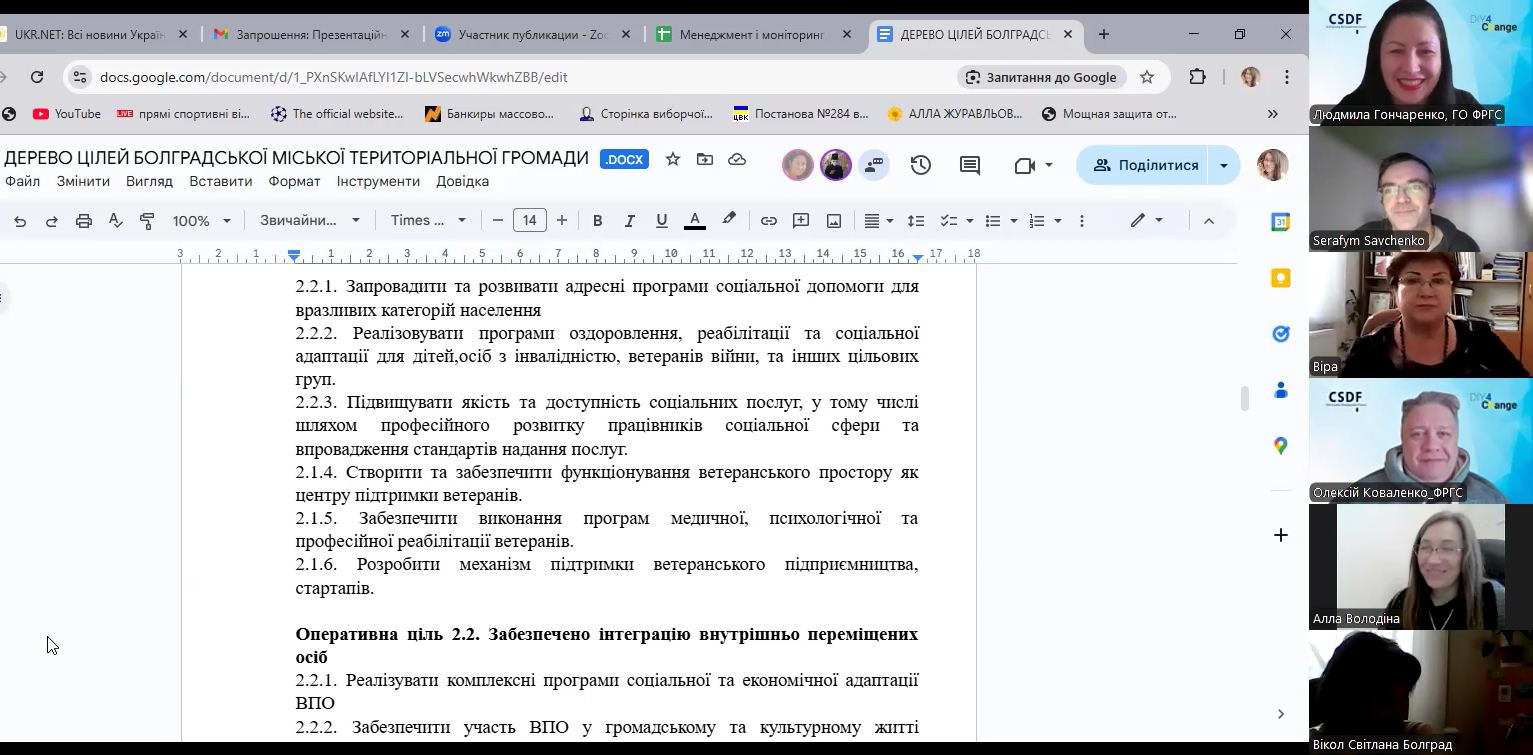Open the Times font dropdown
Screen dimensions: 1533x755
pyautogui.click(x=428, y=221)
